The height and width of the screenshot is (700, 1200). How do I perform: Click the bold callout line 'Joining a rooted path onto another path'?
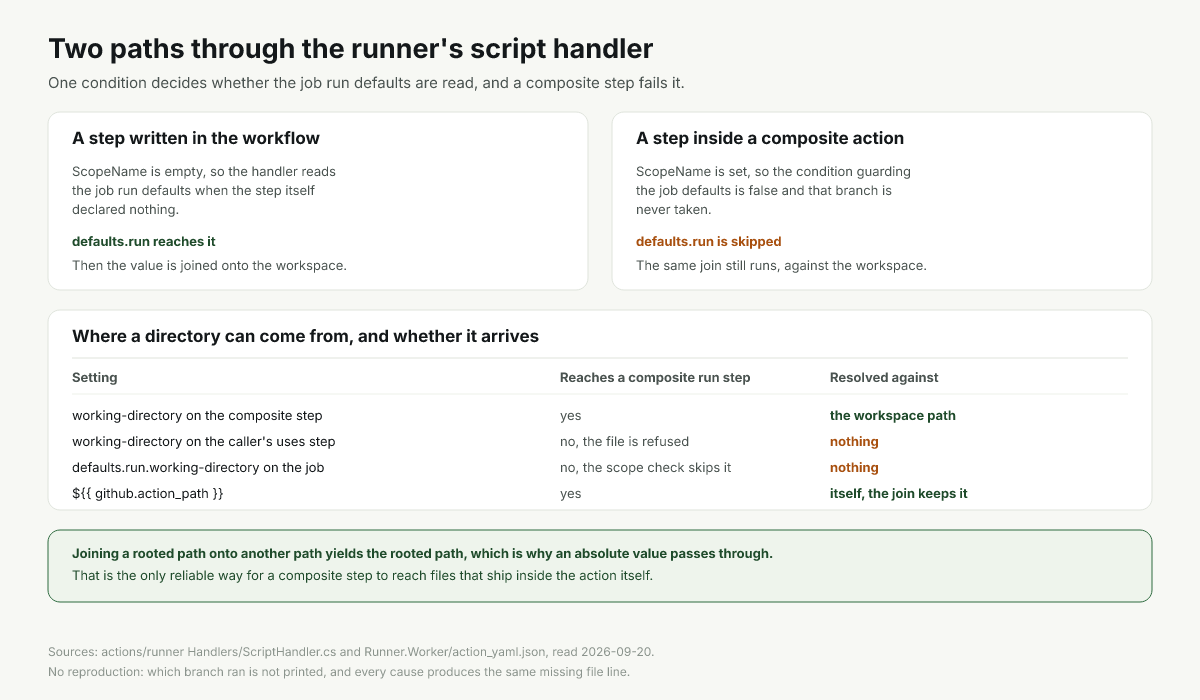point(422,554)
